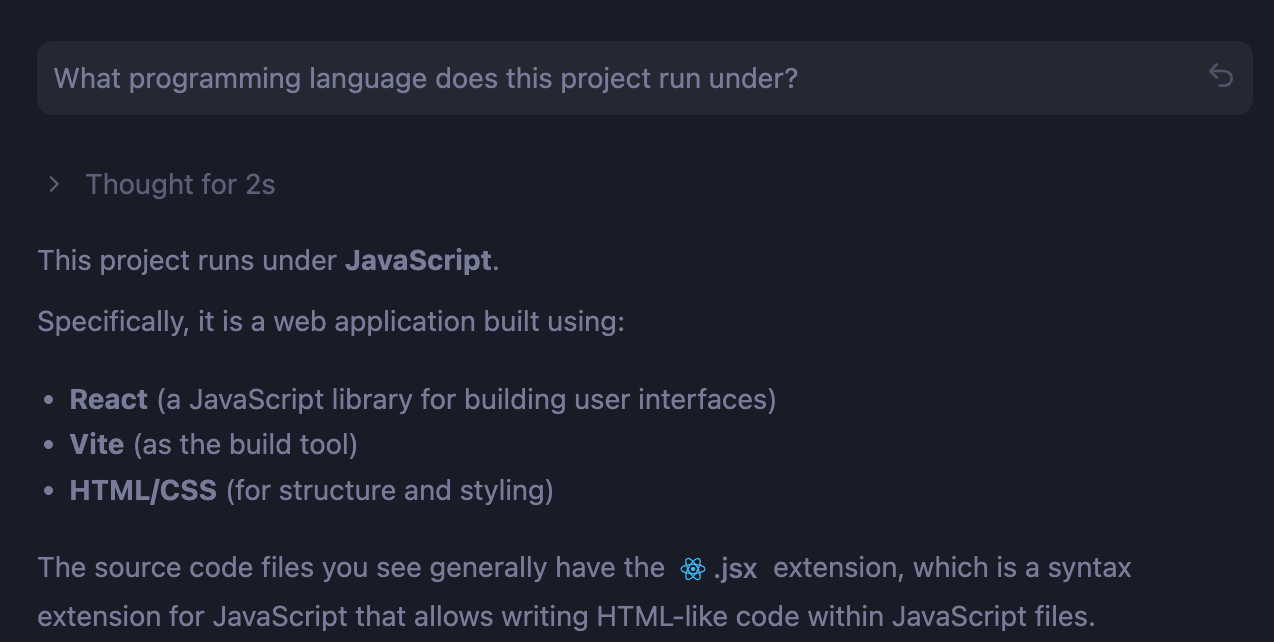
Task: Click the bold React list heading
Action: [109, 399]
